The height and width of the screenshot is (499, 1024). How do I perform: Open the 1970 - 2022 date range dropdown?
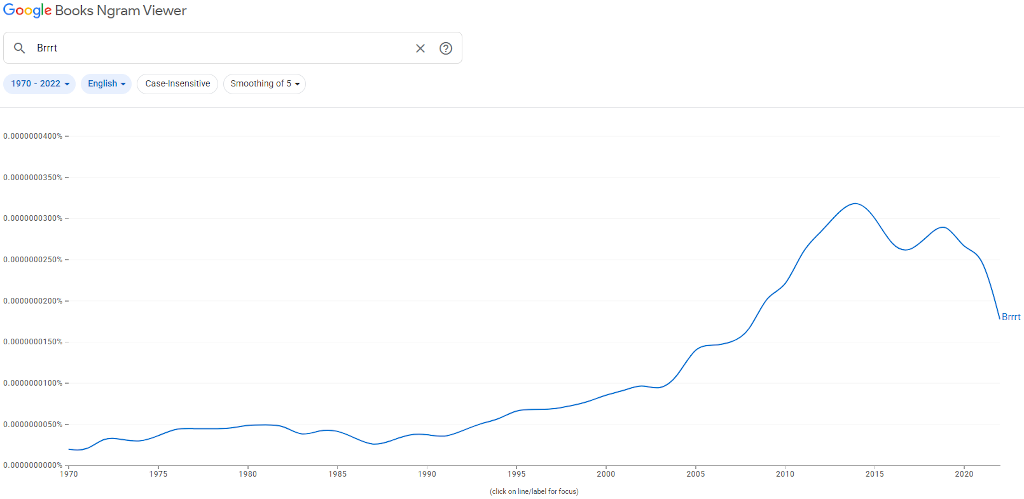(x=40, y=84)
